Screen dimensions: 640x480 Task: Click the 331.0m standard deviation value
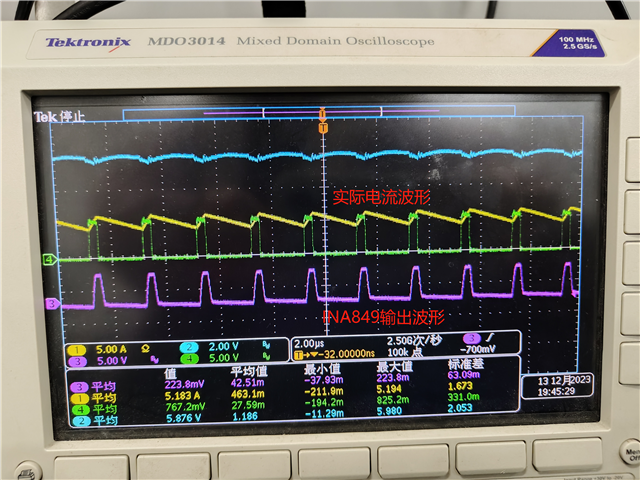click(x=464, y=397)
